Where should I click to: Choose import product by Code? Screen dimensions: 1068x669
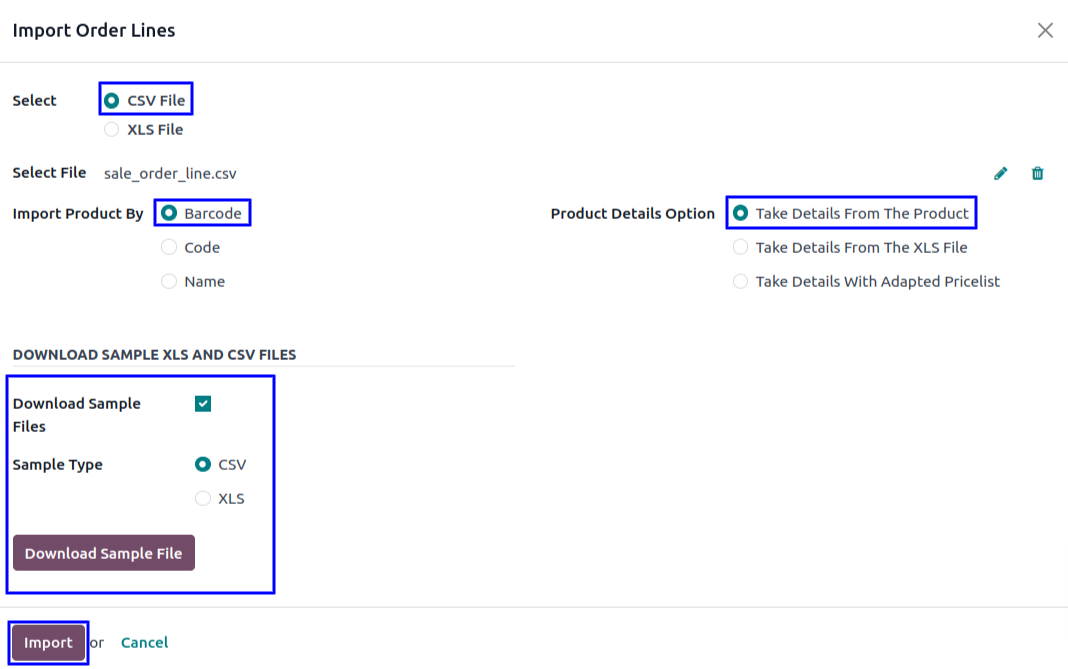(169, 247)
